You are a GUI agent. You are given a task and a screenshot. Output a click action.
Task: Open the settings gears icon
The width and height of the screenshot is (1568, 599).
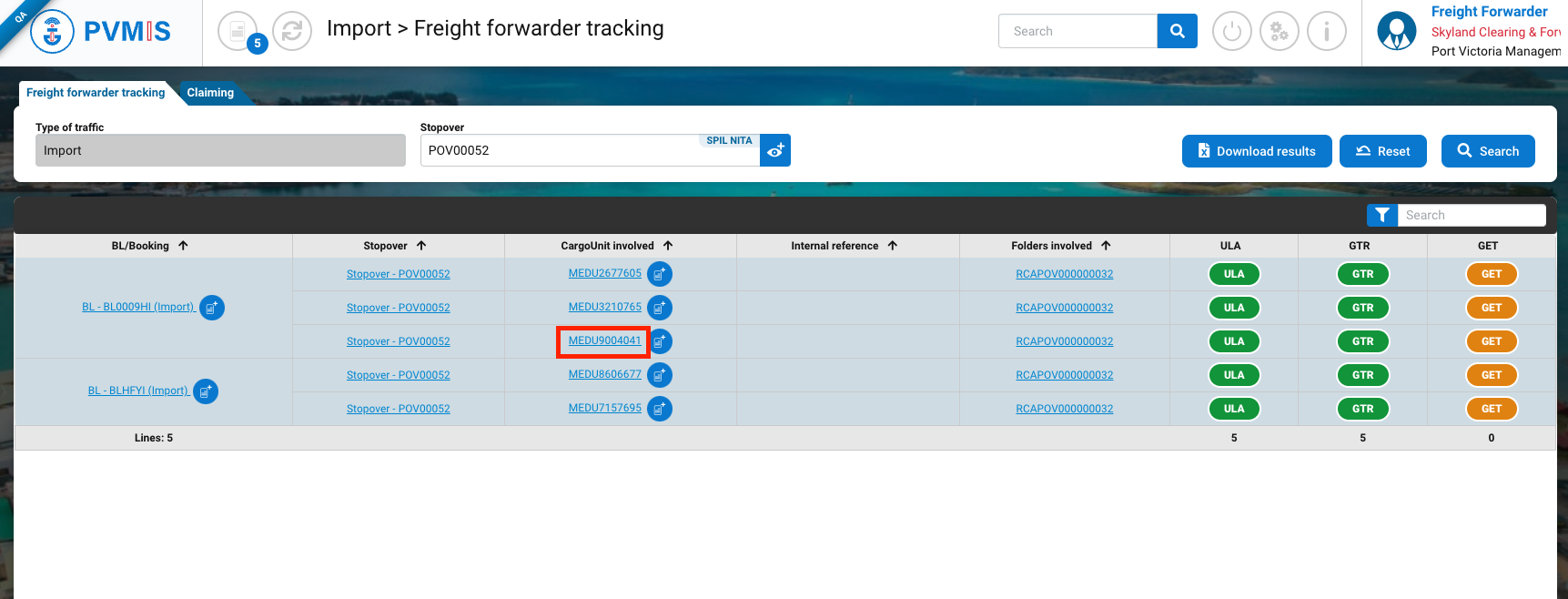pos(1279,32)
